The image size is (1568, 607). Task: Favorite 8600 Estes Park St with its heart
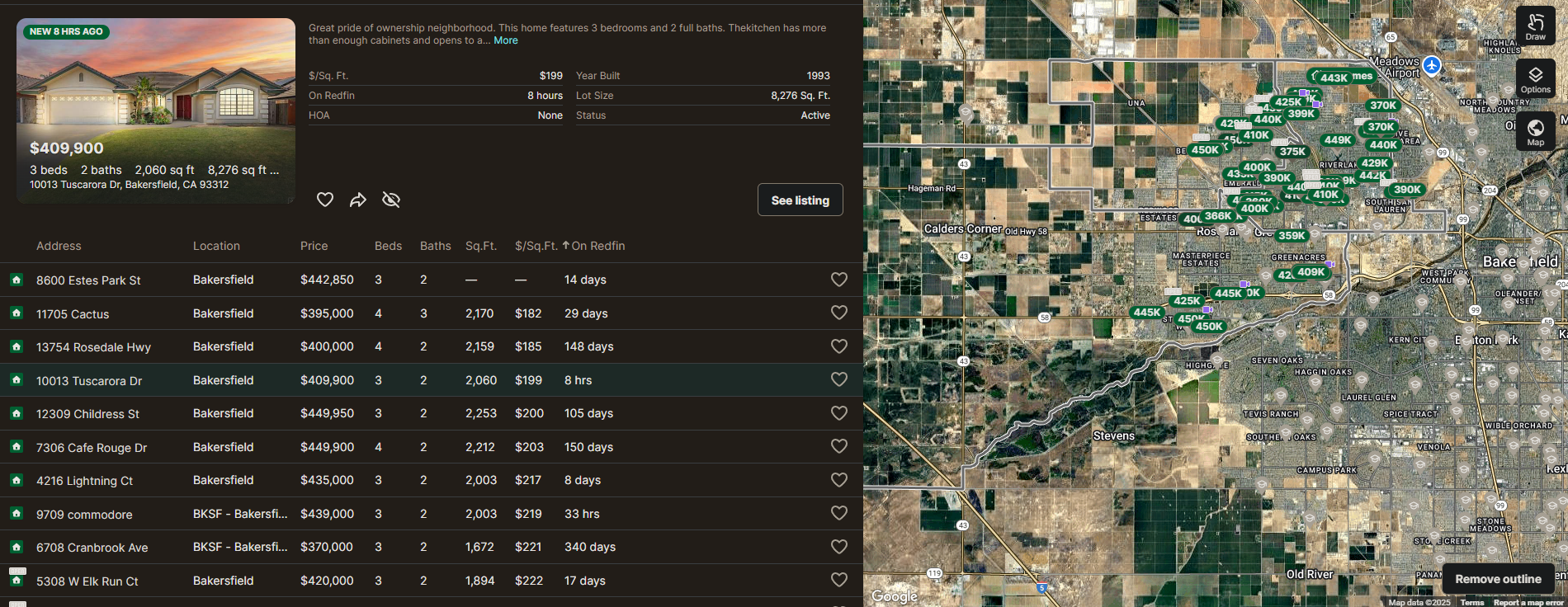pos(839,280)
